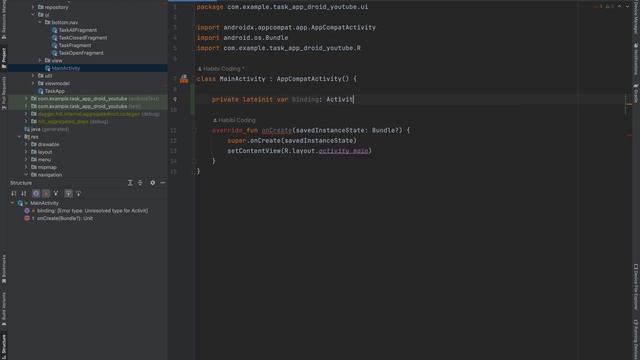Expand the layout resource folder

tap(26, 152)
